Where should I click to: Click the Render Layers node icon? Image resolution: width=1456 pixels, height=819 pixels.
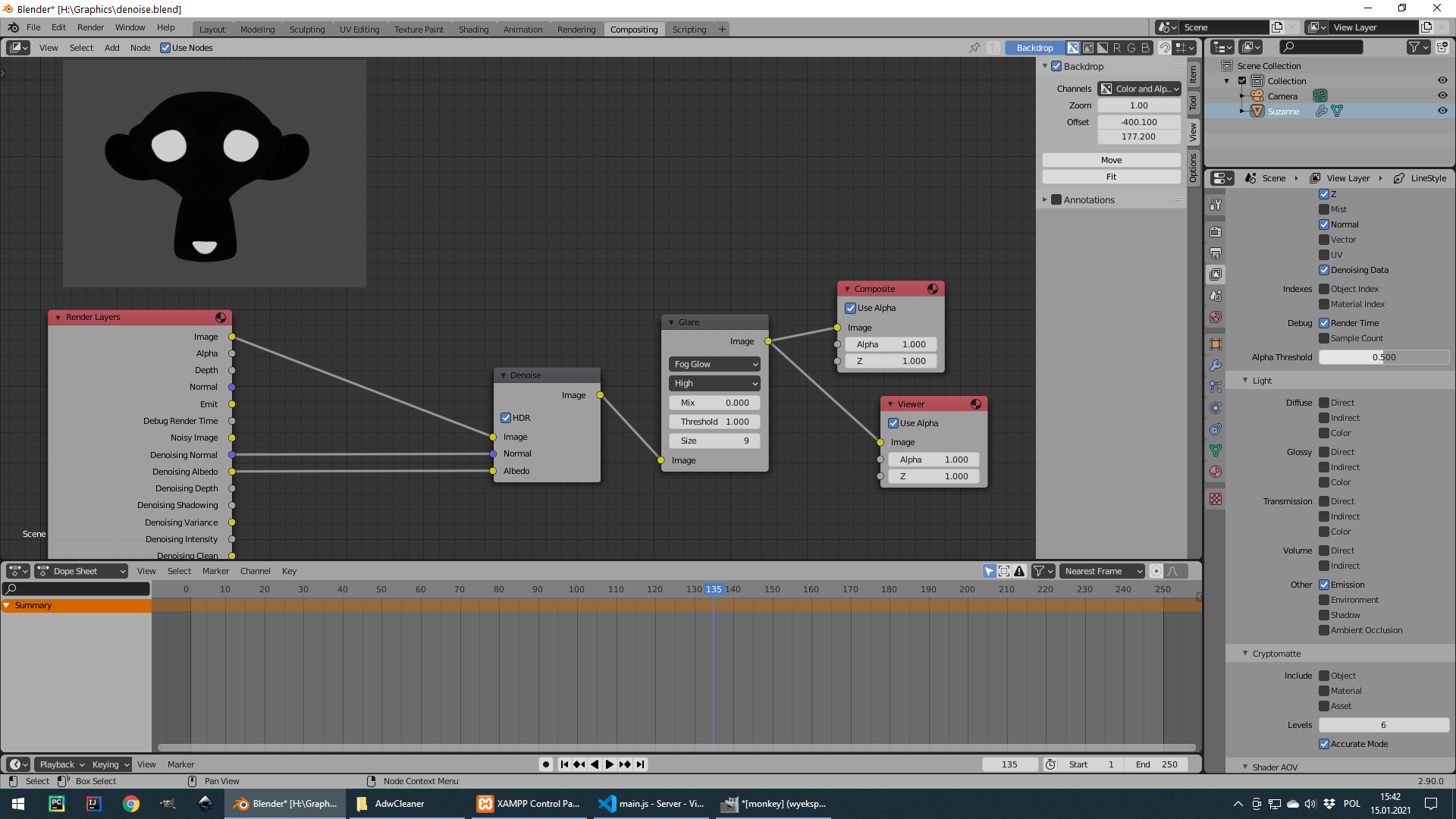[220, 317]
